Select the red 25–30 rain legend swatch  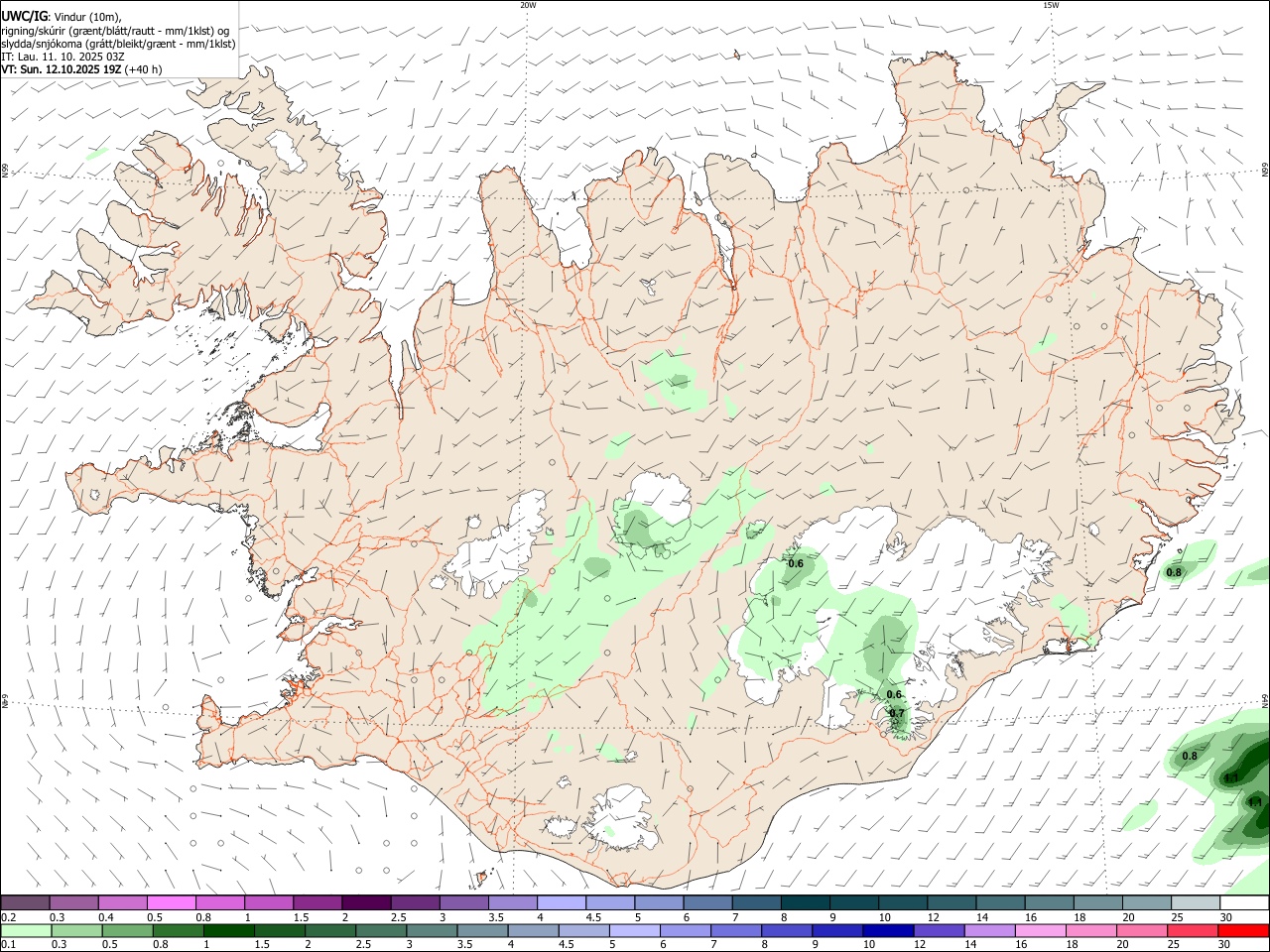[1191, 930]
